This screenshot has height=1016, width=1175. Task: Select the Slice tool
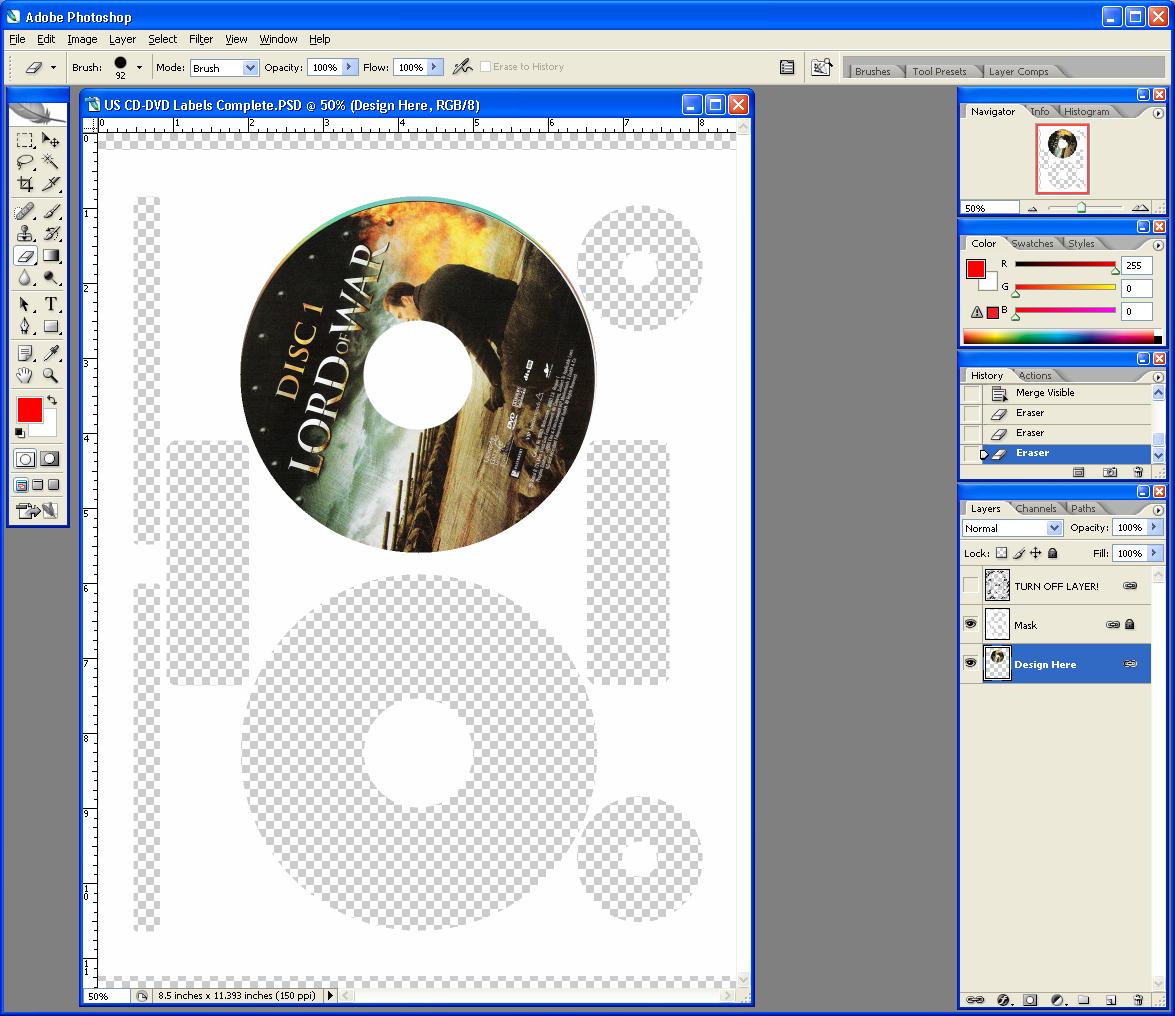point(50,184)
